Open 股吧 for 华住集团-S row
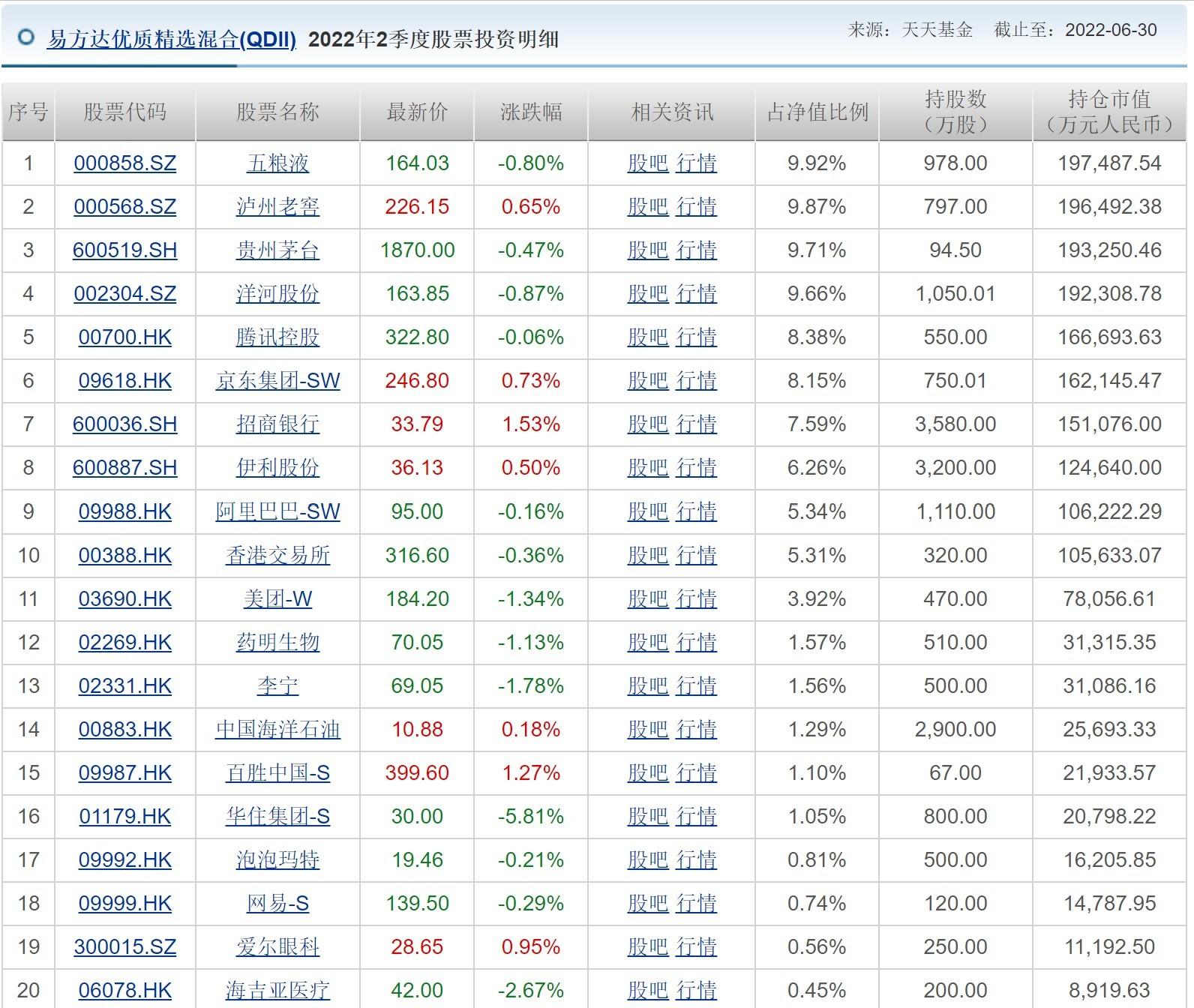 click(648, 816)
